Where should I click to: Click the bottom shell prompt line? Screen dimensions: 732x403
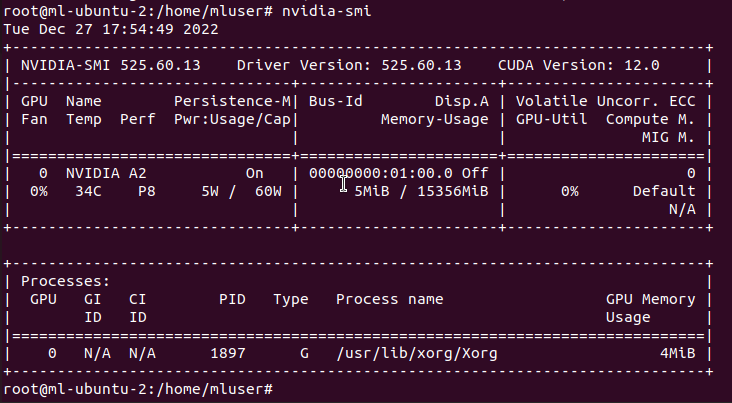138,389
